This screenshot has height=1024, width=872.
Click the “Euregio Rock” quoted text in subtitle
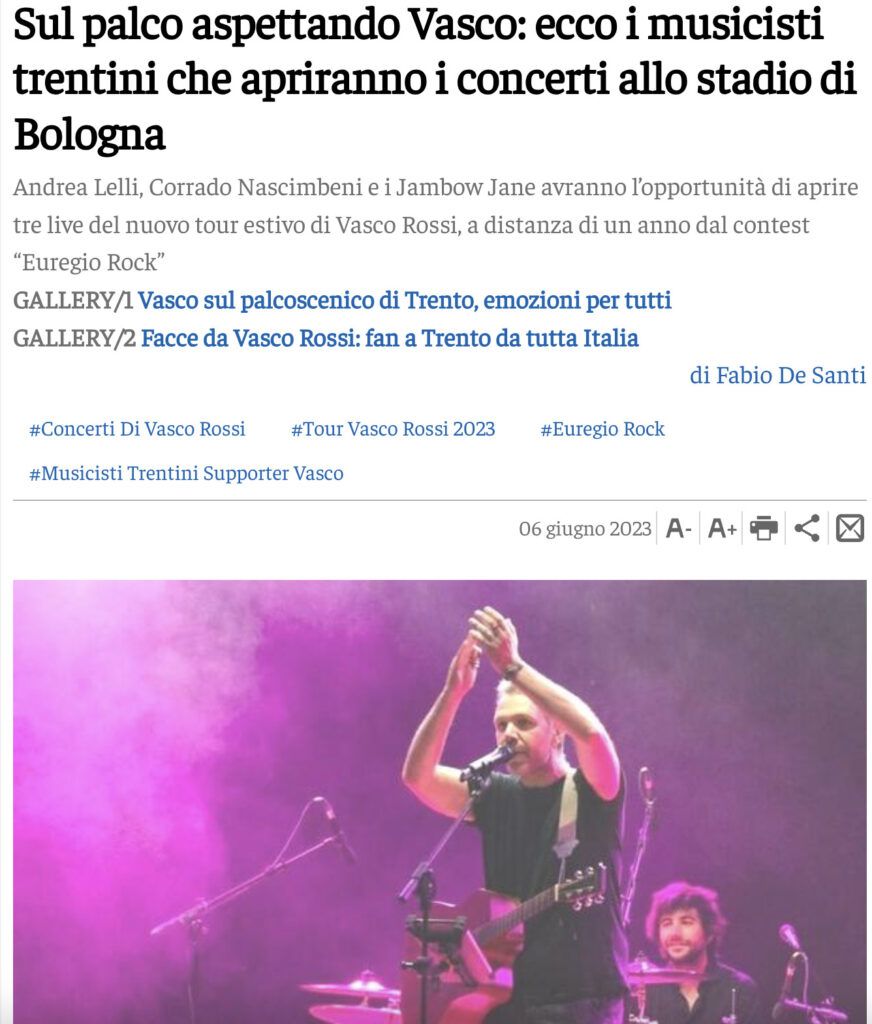[x=89, y=263]
